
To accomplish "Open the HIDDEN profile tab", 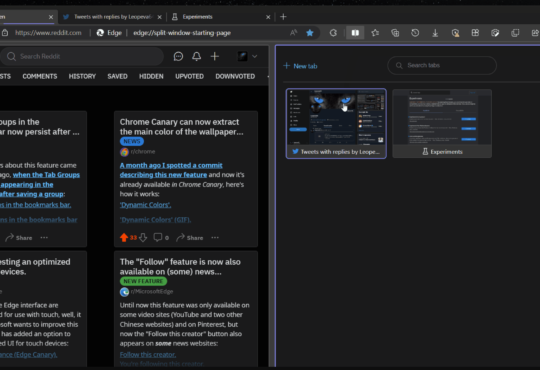I will point(151,76).
